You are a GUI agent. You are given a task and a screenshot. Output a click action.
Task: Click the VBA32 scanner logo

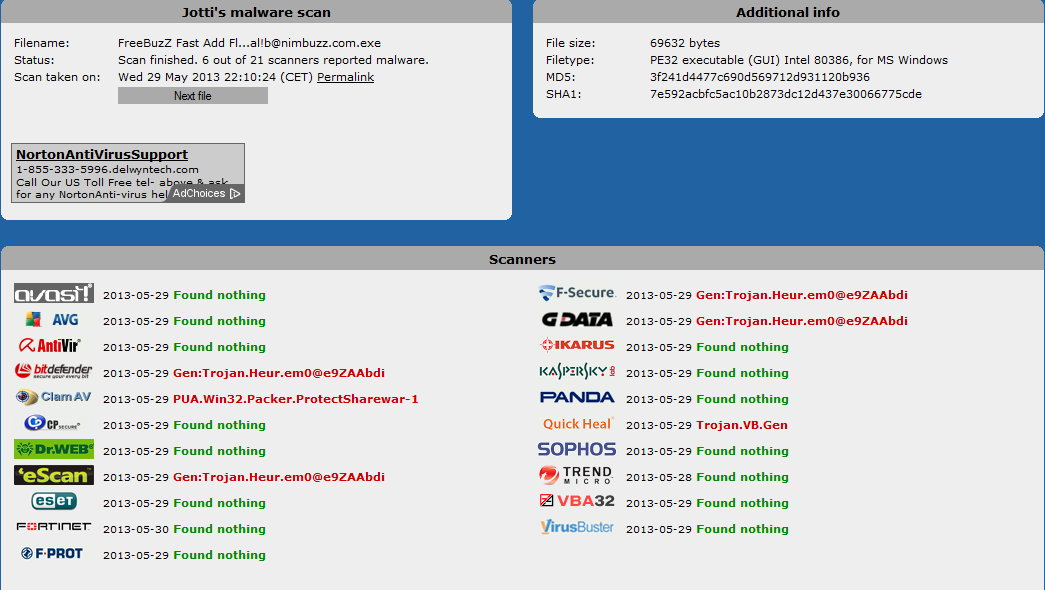pyautogui.click(x=577, y=501)
